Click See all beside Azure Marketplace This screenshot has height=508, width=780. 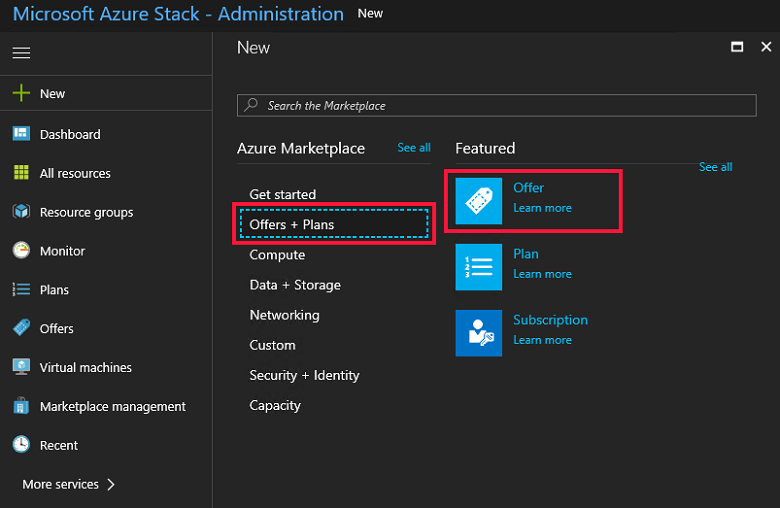(x=414, y=148)
